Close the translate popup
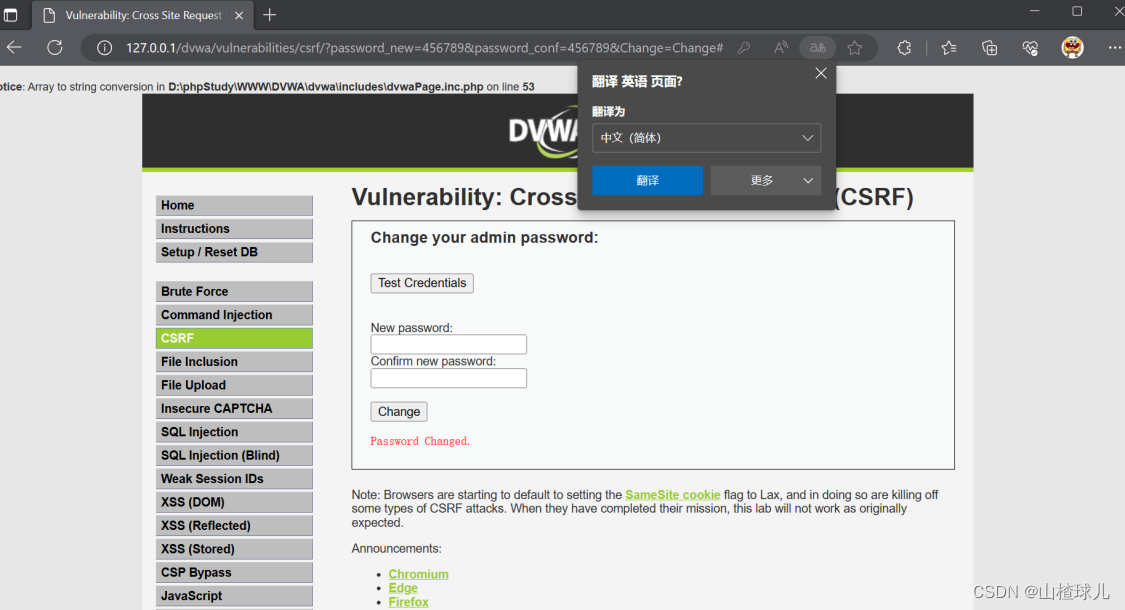Screen dimensions: 1125x610 tap(821, 73)
